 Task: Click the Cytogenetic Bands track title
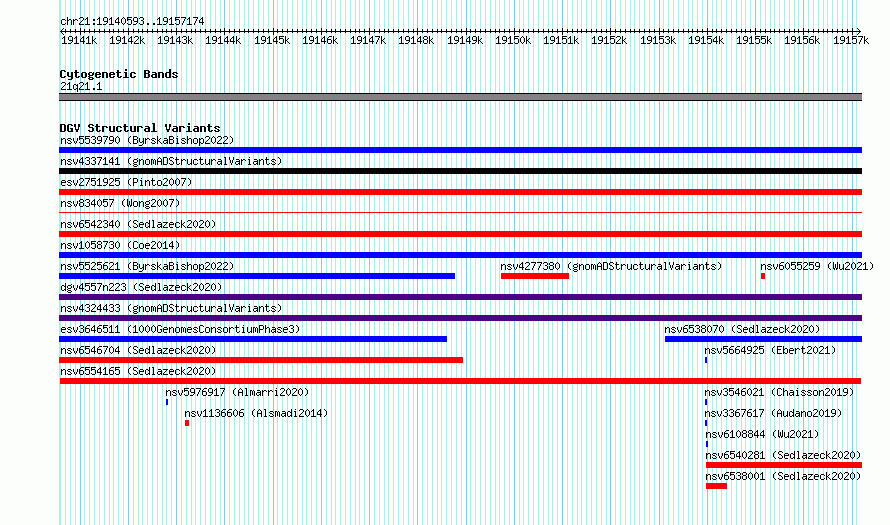point(119,74)
